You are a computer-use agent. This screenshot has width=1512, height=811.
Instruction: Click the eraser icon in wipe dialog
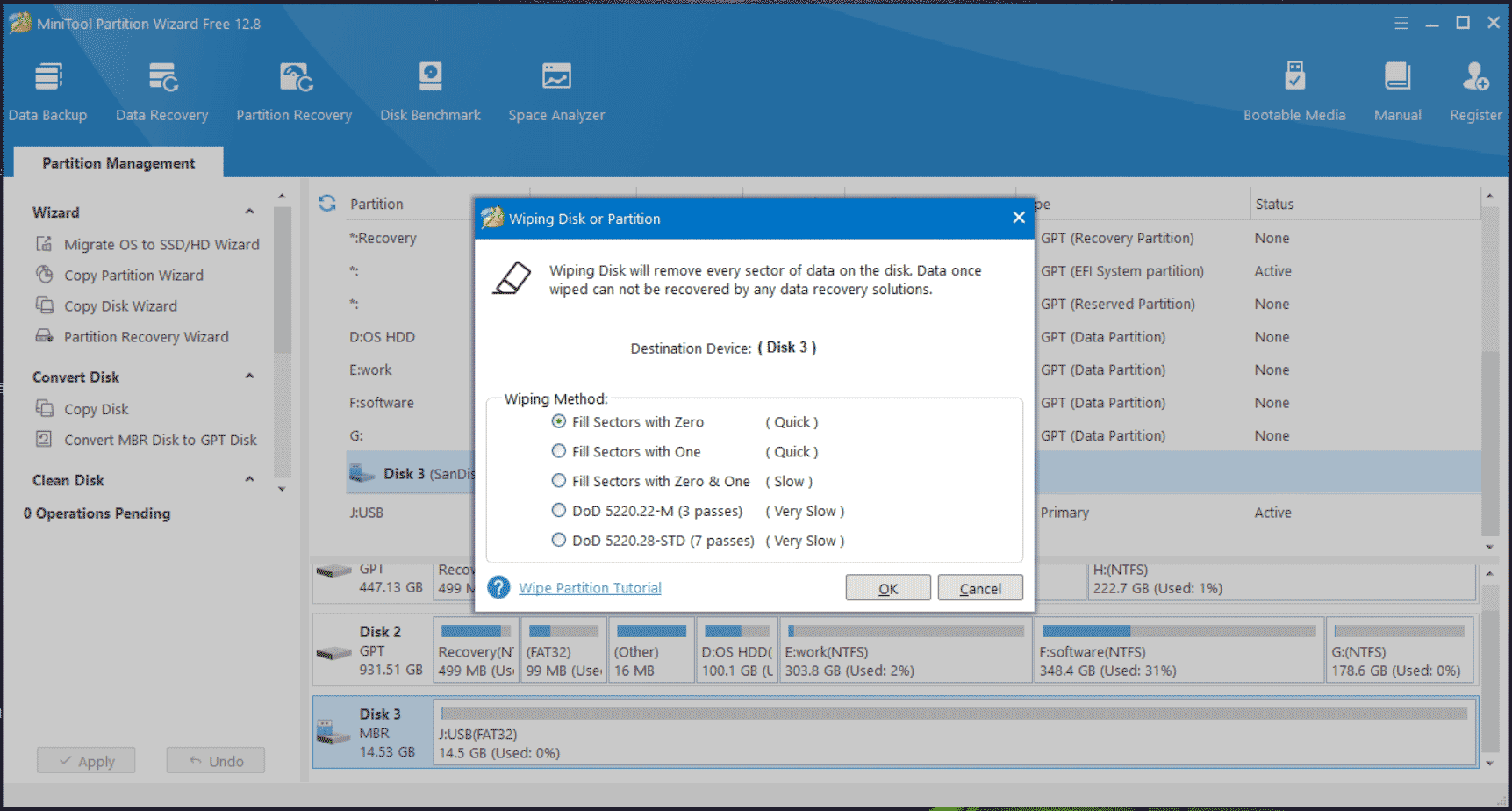(x=512, y=278)
